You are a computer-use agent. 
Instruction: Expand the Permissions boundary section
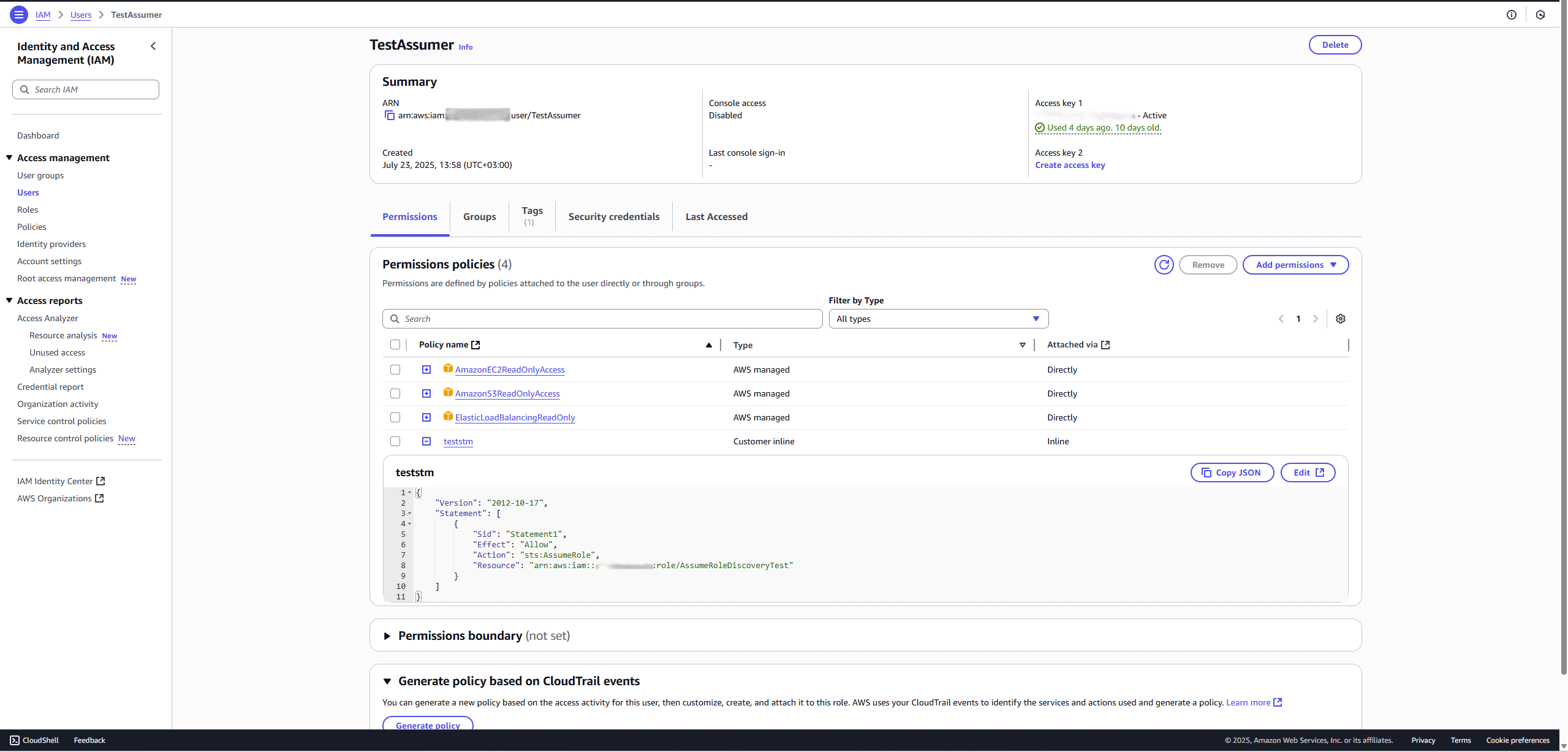tap(387, 635)
